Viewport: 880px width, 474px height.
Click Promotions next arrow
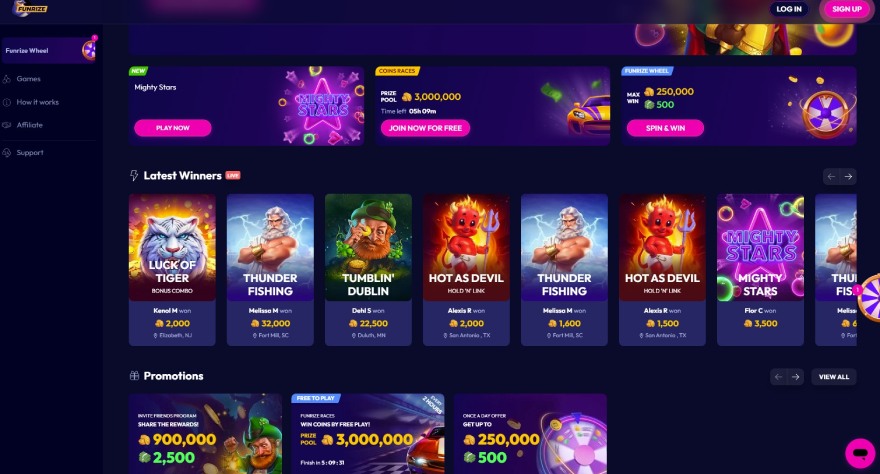795,377
